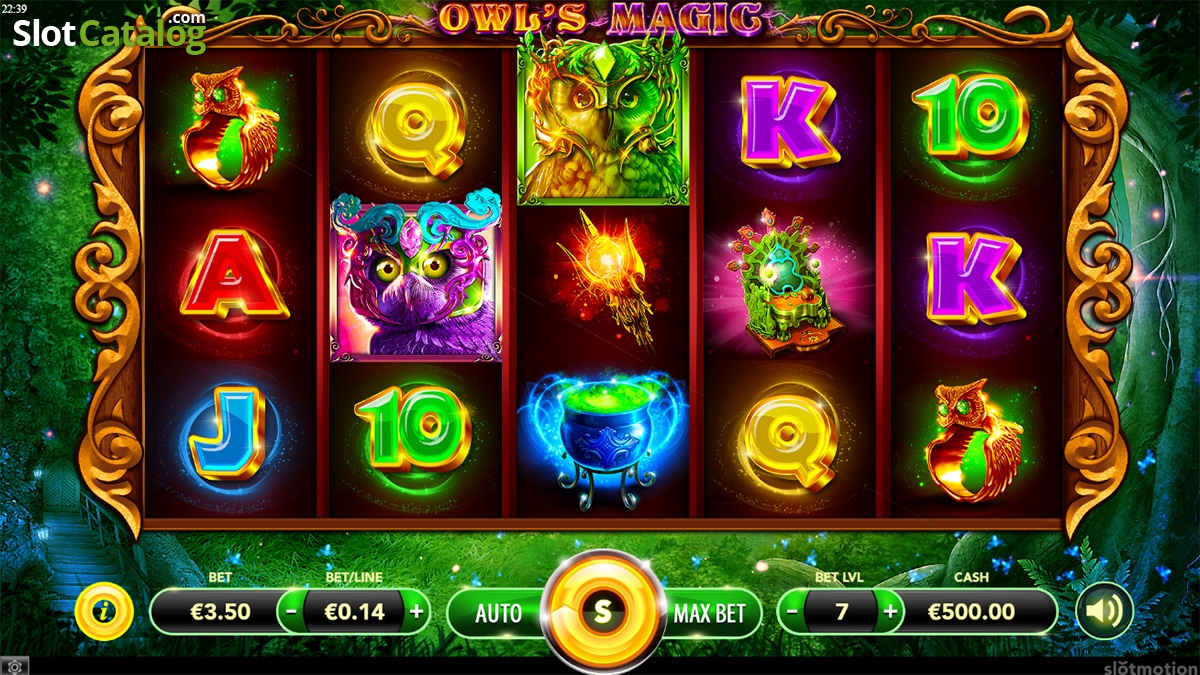1200x675 pixels.
Task: Raise the bet level with plus
Action: click(x=889, y=611)
